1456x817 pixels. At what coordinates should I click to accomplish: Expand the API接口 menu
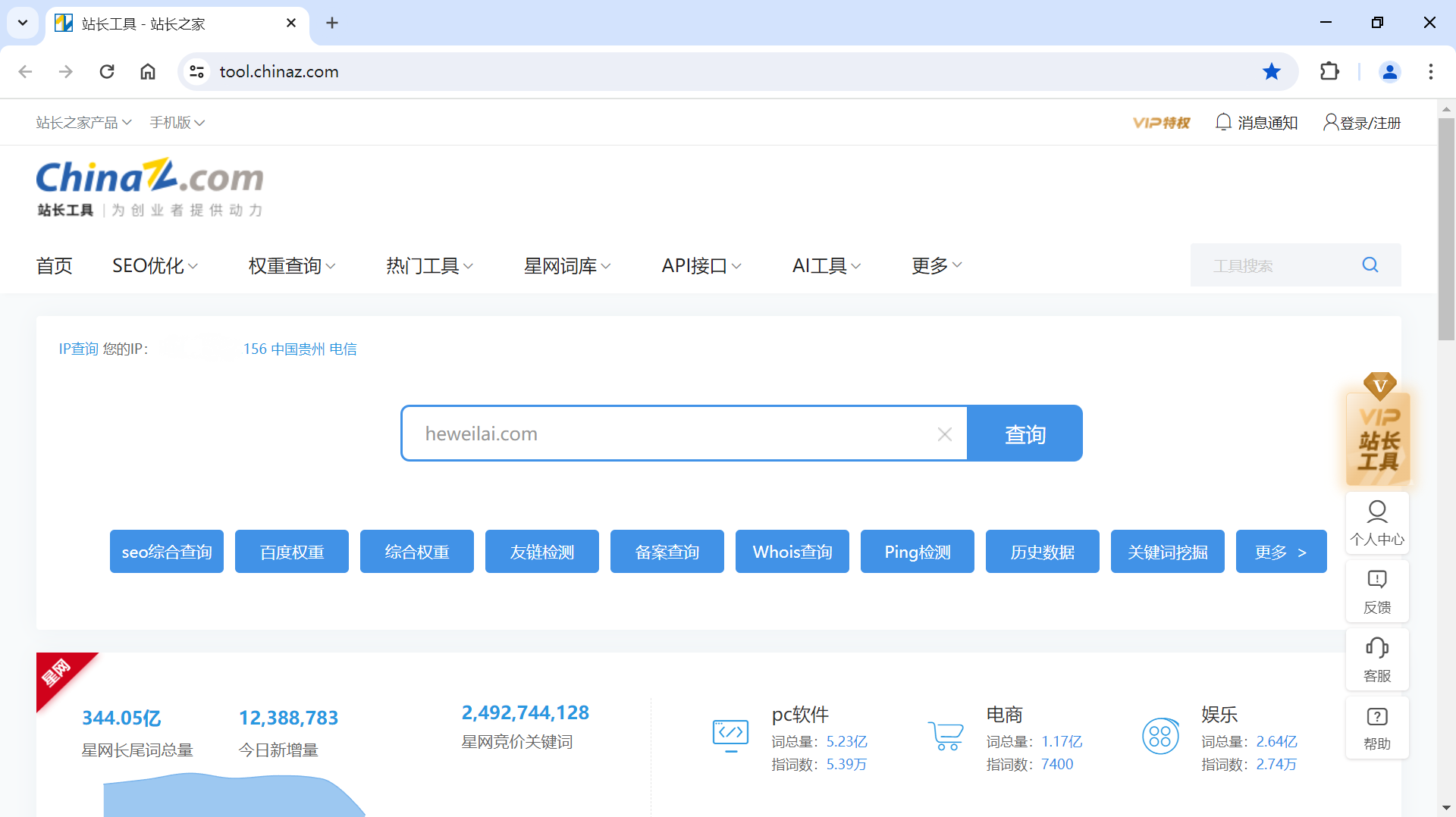point(701,265)
